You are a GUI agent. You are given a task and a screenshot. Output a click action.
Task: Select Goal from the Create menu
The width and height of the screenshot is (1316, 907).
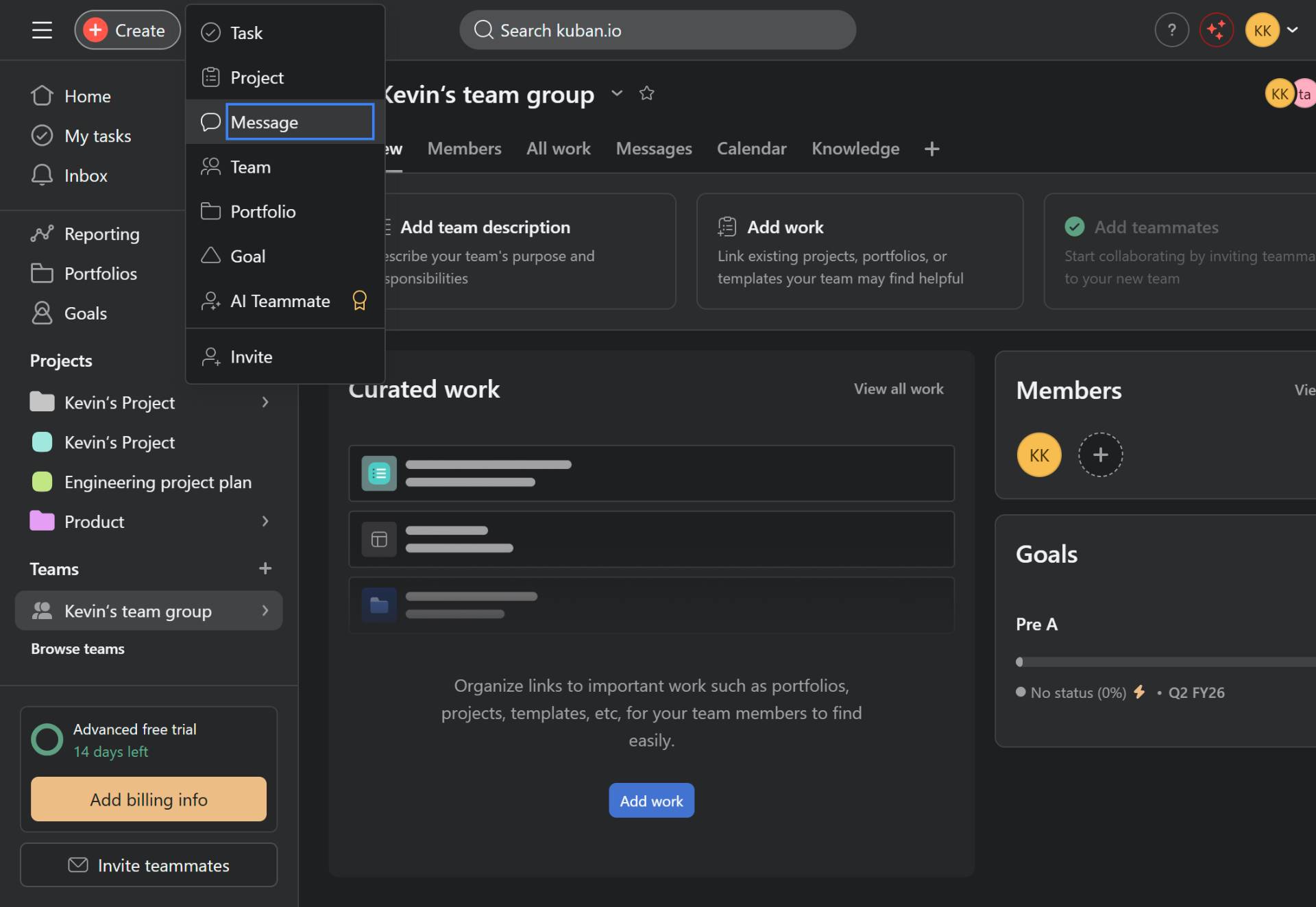click(x=285, y=256)
